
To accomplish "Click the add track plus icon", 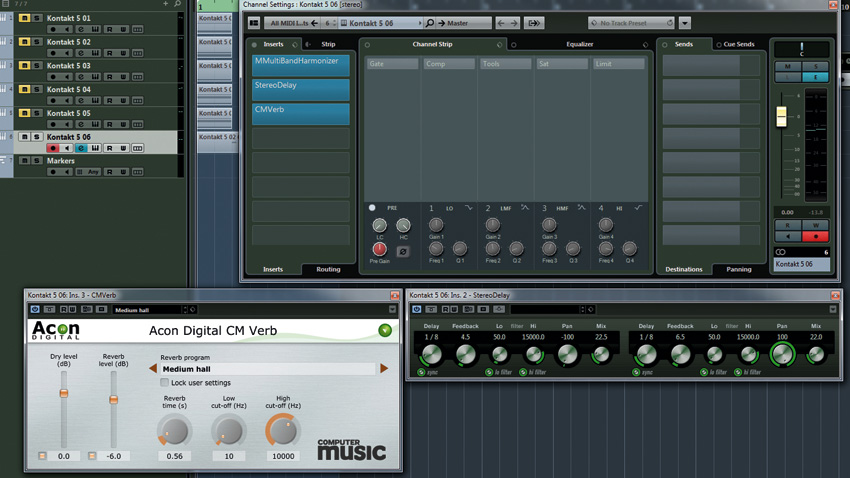I will click(x=165, y=4).
